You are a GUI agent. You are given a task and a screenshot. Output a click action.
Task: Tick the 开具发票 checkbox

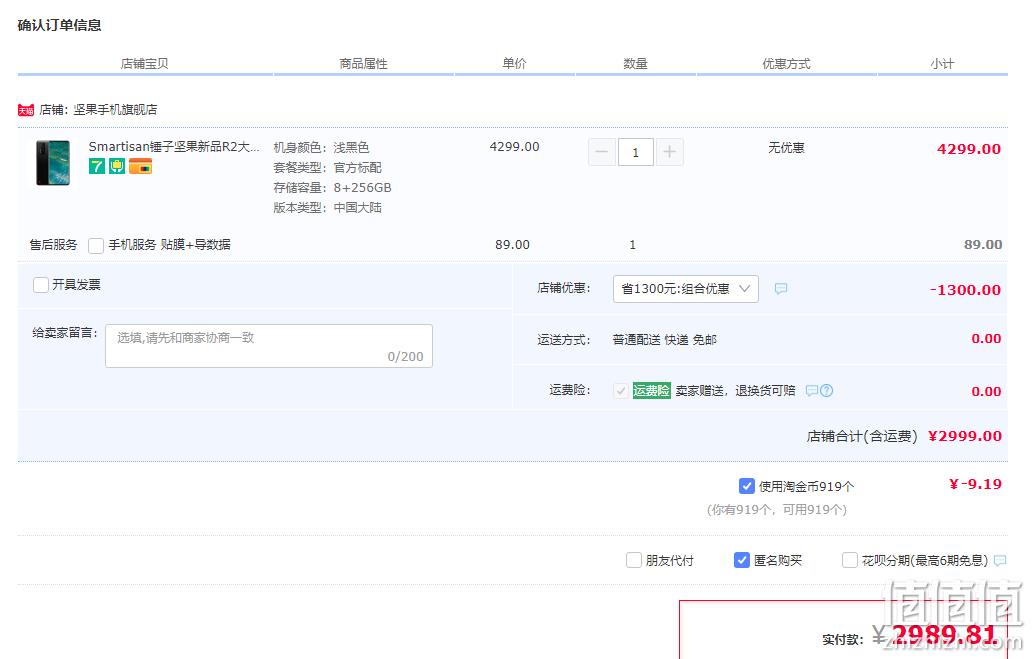point(41,284)
